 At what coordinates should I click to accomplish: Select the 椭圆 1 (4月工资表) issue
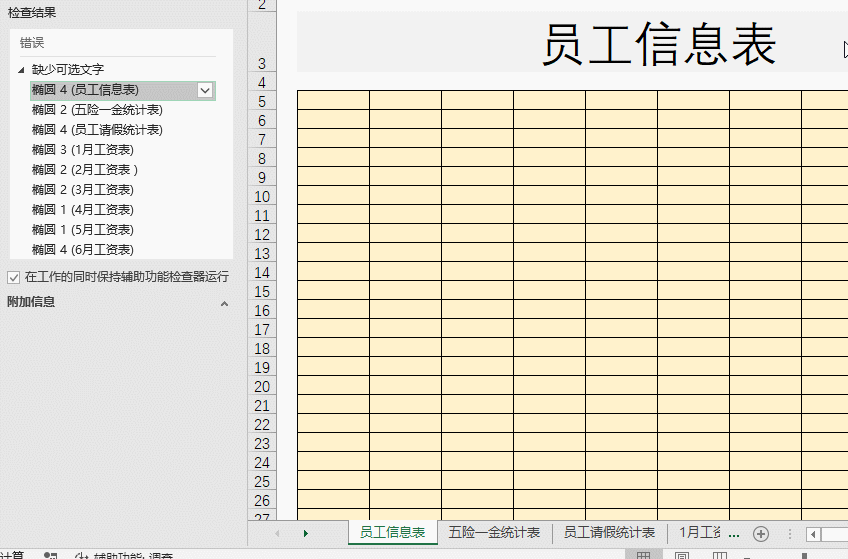[82, 210]
